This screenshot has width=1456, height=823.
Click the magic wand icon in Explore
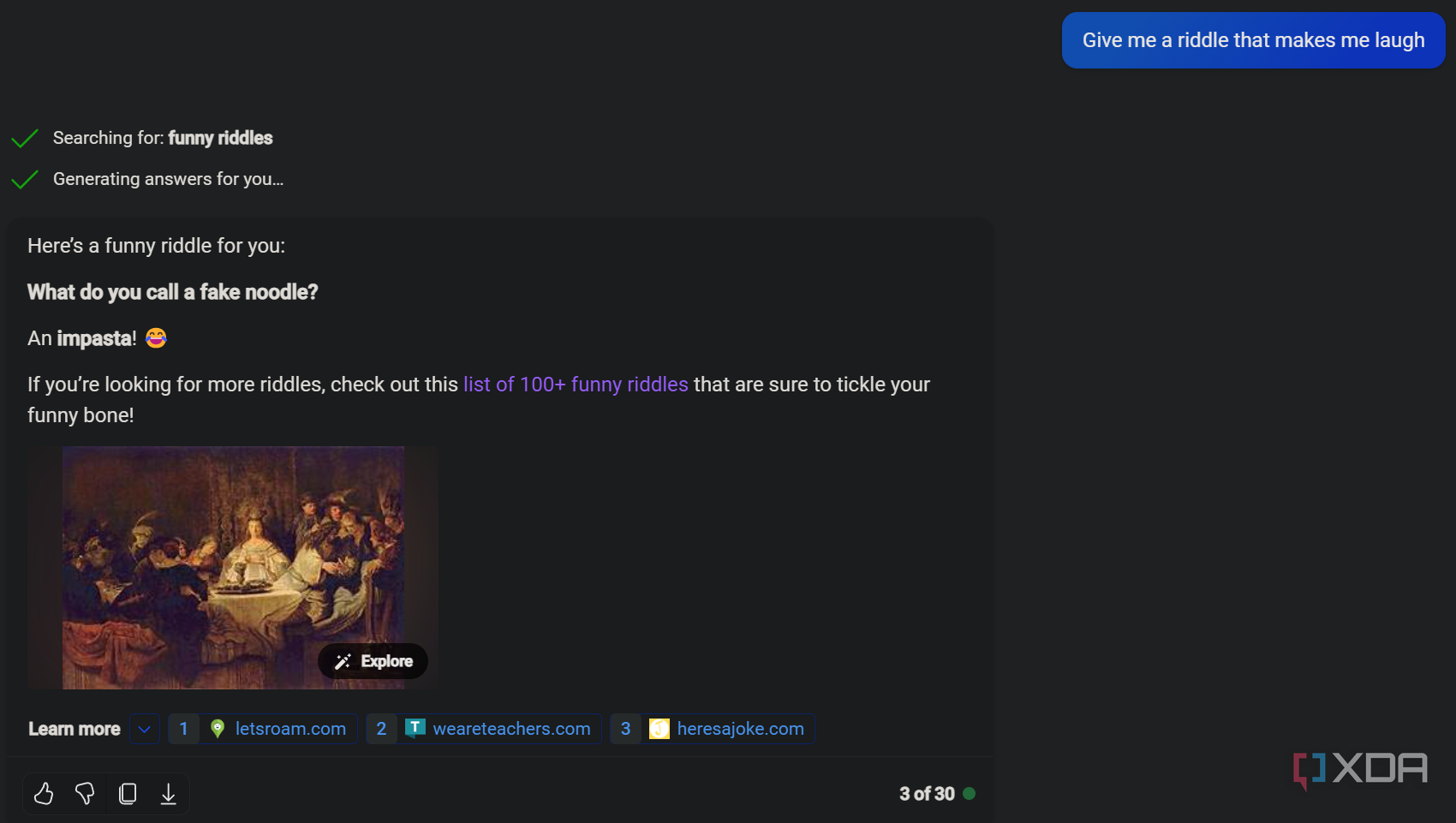(x=343, y=661)
